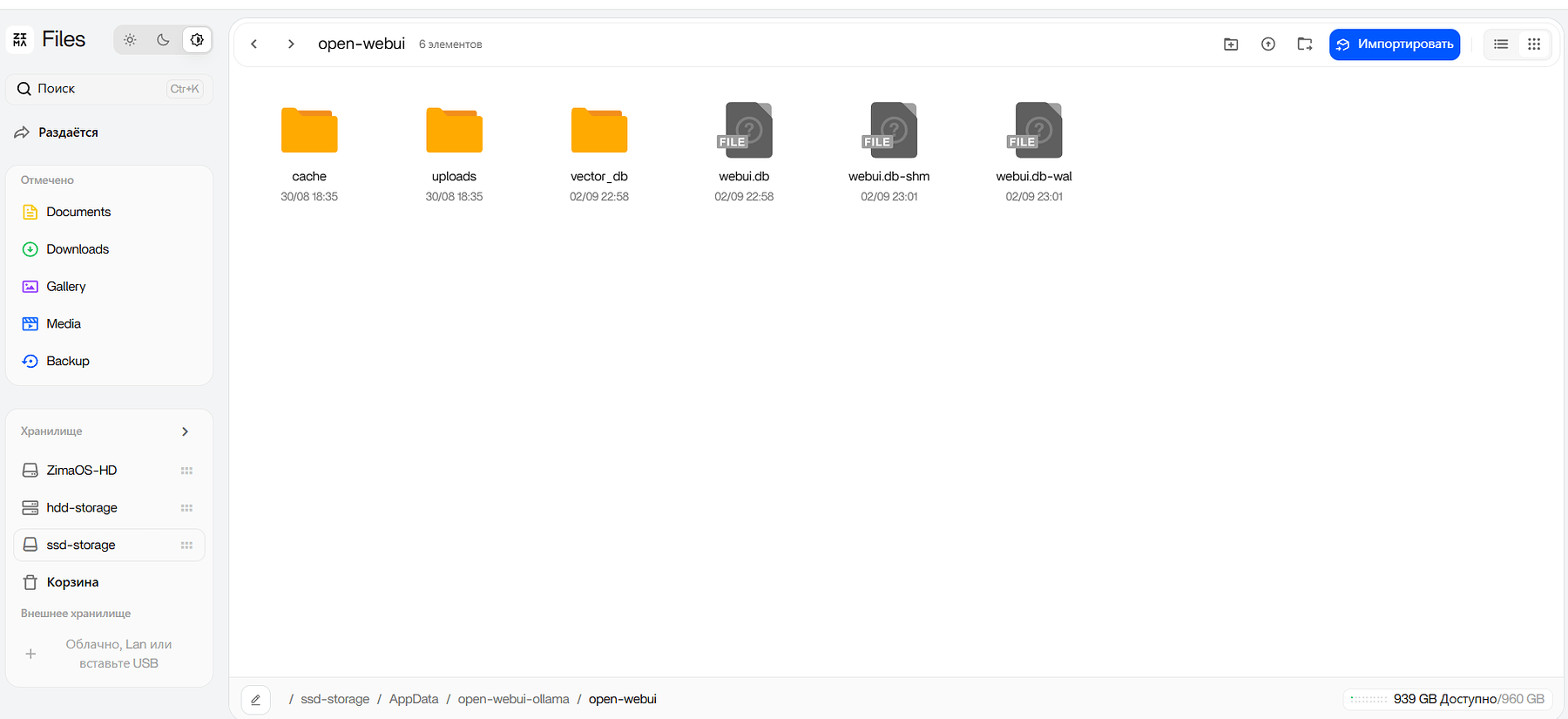Navigate to open-webui-ollama breadcrumb
Screen dimensions: 1568x719
click(514, 699)
